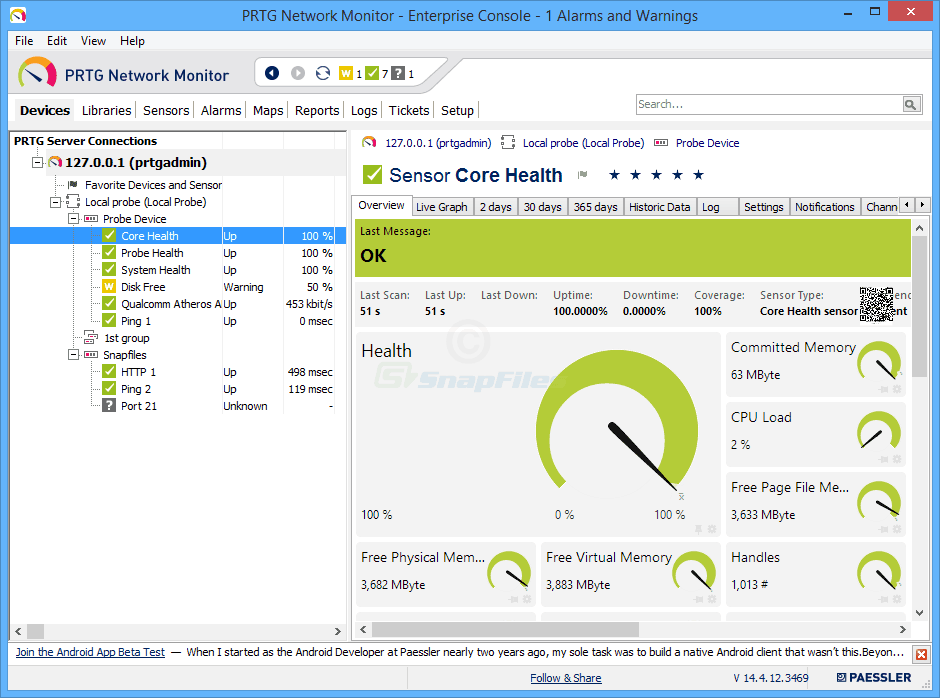Open the Alarms tab
The height and width of the screenshot is (698, 940).
tap(220, 110)
